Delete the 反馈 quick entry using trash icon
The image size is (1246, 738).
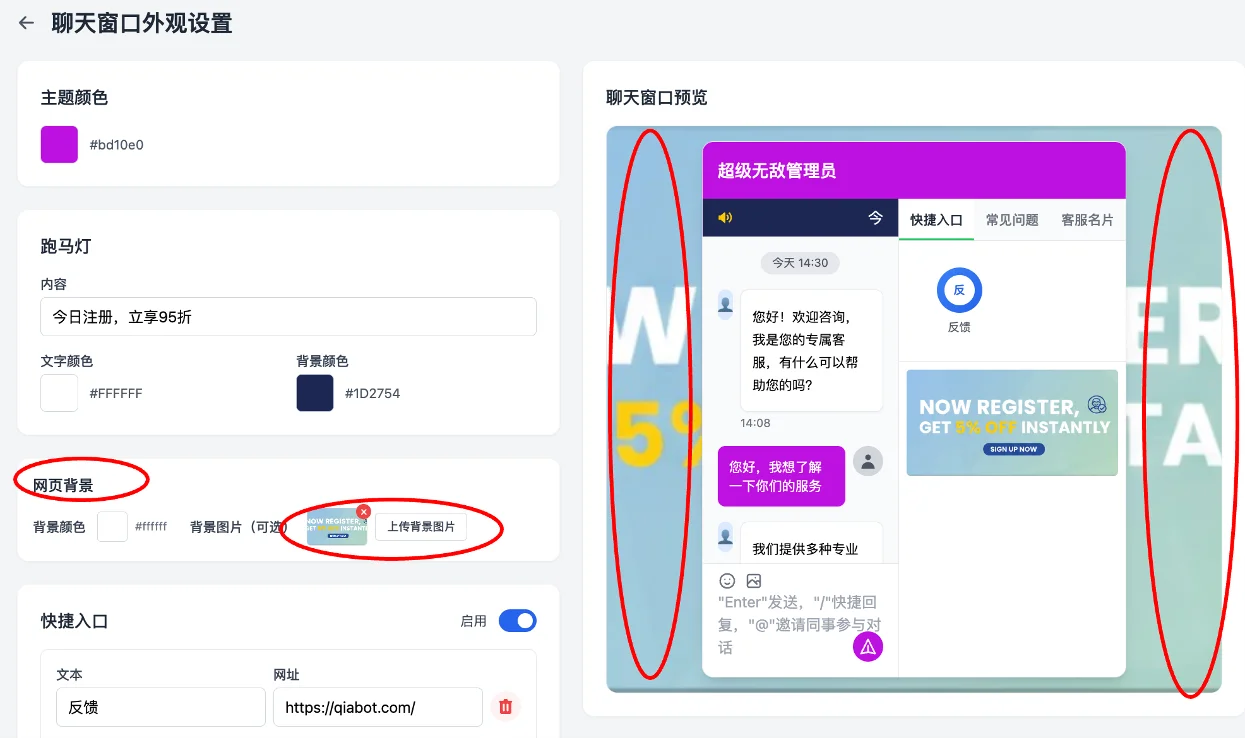coord(505,706)
